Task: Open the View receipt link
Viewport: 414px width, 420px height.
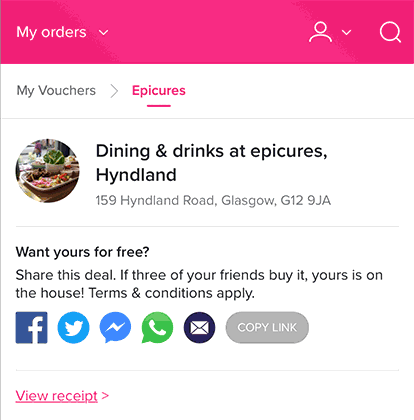Action: coord(57,396)
